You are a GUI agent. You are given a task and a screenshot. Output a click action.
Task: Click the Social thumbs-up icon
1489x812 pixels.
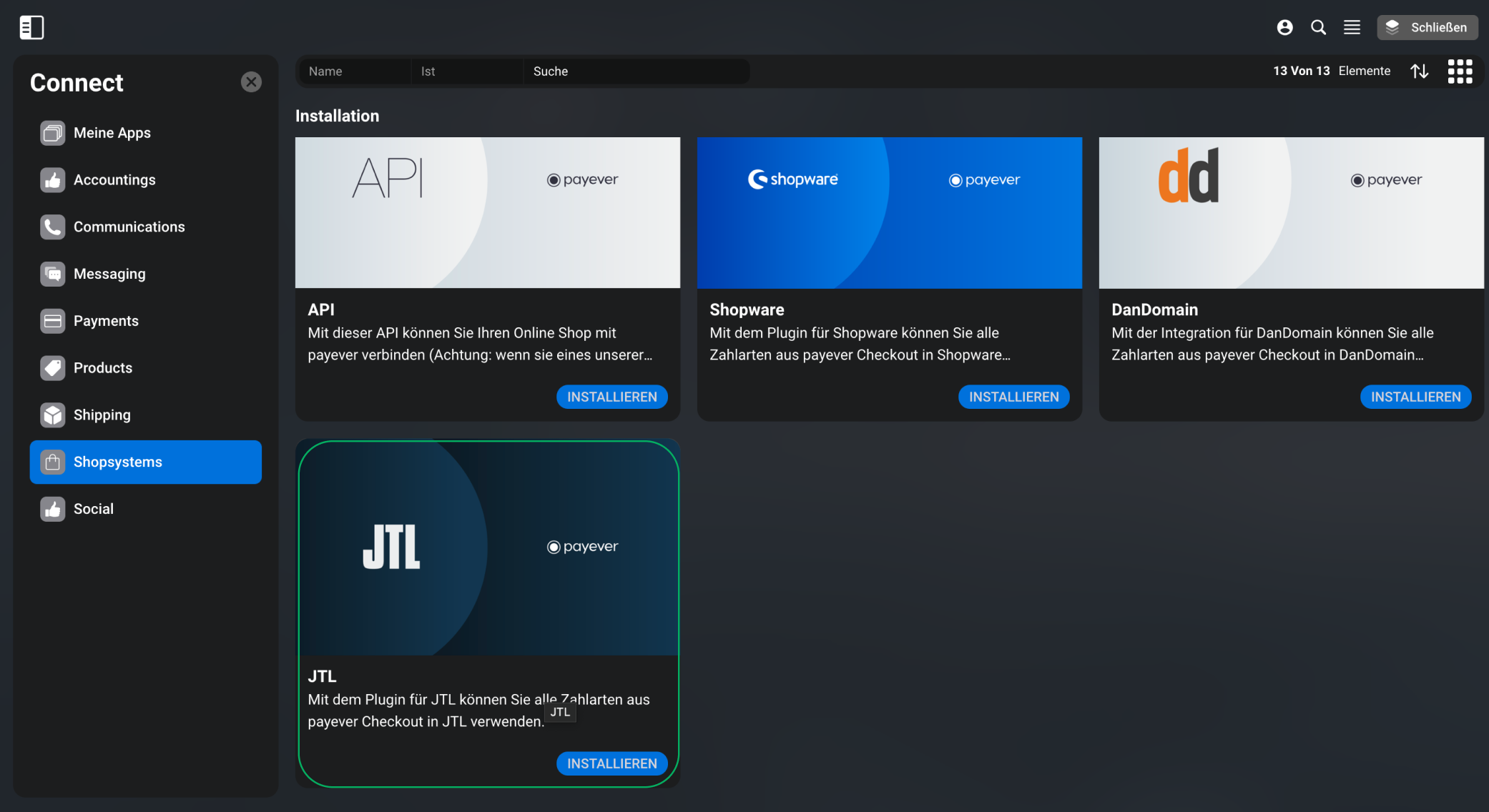pos(52,509)
